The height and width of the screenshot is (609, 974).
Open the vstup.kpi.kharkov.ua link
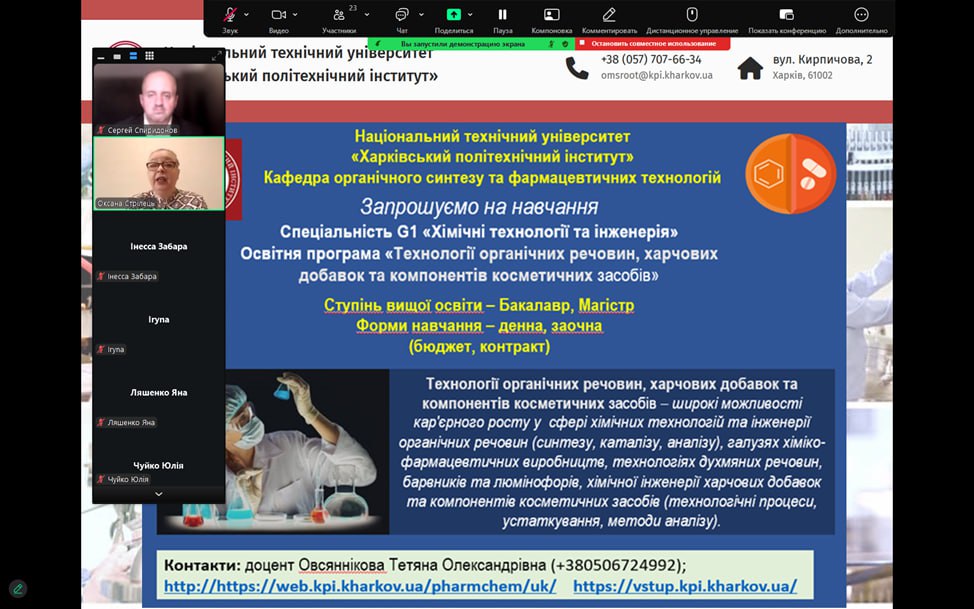[x=685, y=586]
